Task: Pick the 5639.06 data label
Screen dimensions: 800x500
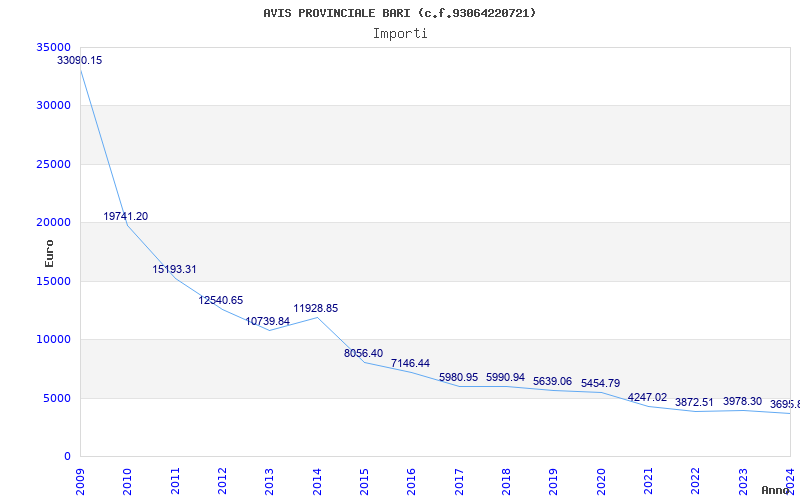Action: (553, 382)
